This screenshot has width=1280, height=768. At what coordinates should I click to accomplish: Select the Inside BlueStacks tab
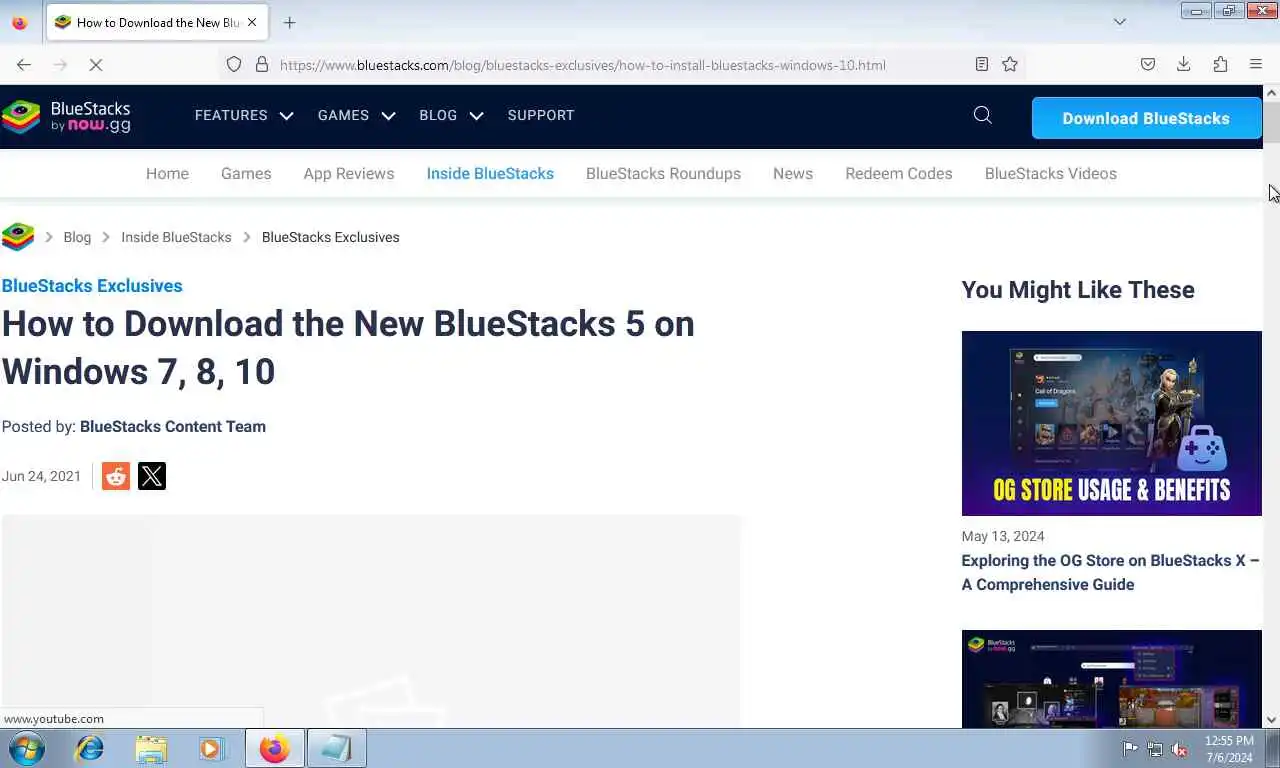[x=490, y=173]
